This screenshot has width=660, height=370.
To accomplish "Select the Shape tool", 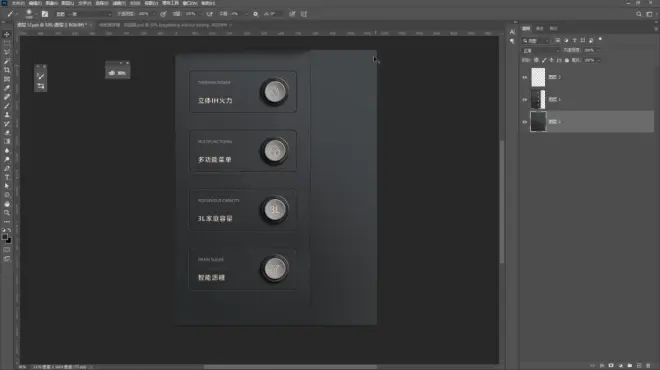I will pyautogui.click(x=7, y=195).
